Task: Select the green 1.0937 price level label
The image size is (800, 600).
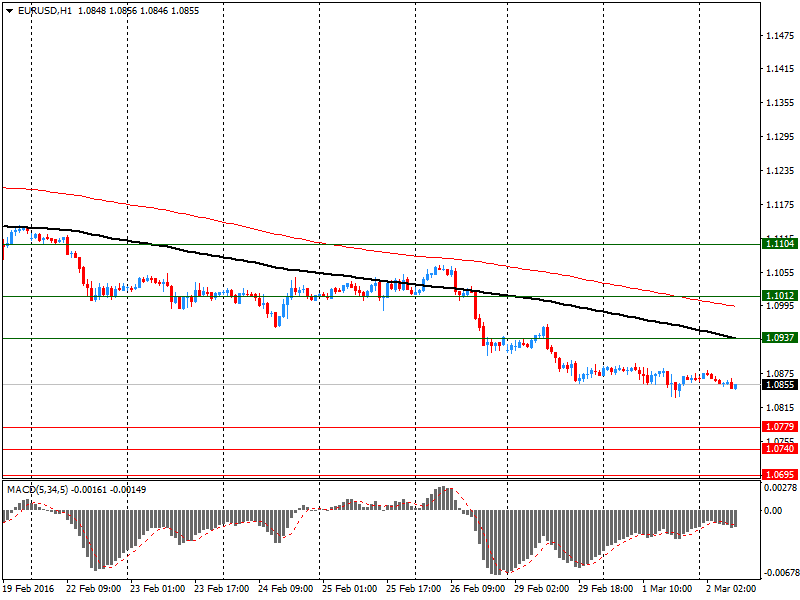Action: pyautogui.click(x=780, y=338)
